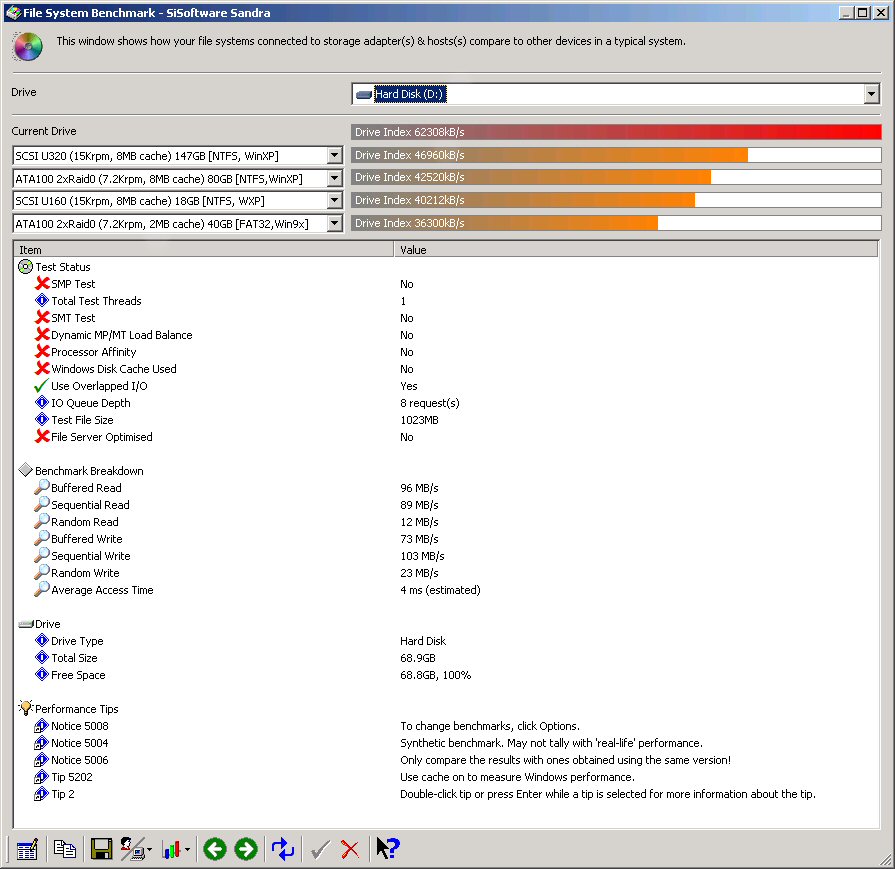The image size is (895, 869).
Task: Click the Drive Index 36300kB/s bar
Action: [x=616, y=223]
